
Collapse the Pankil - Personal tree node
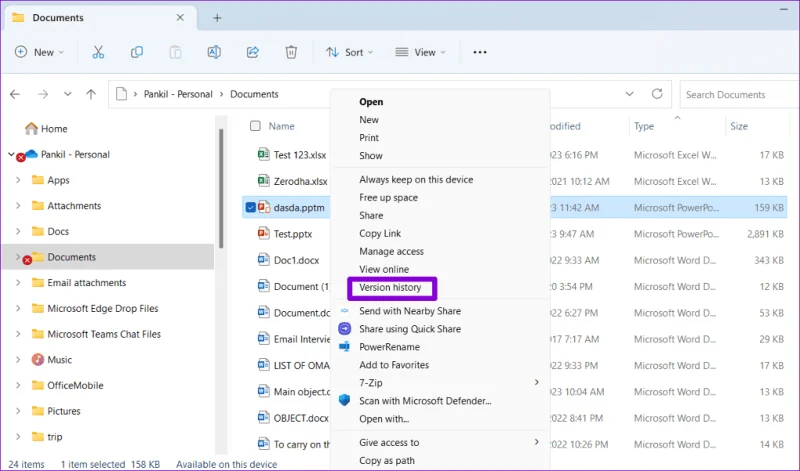point(11,154)
